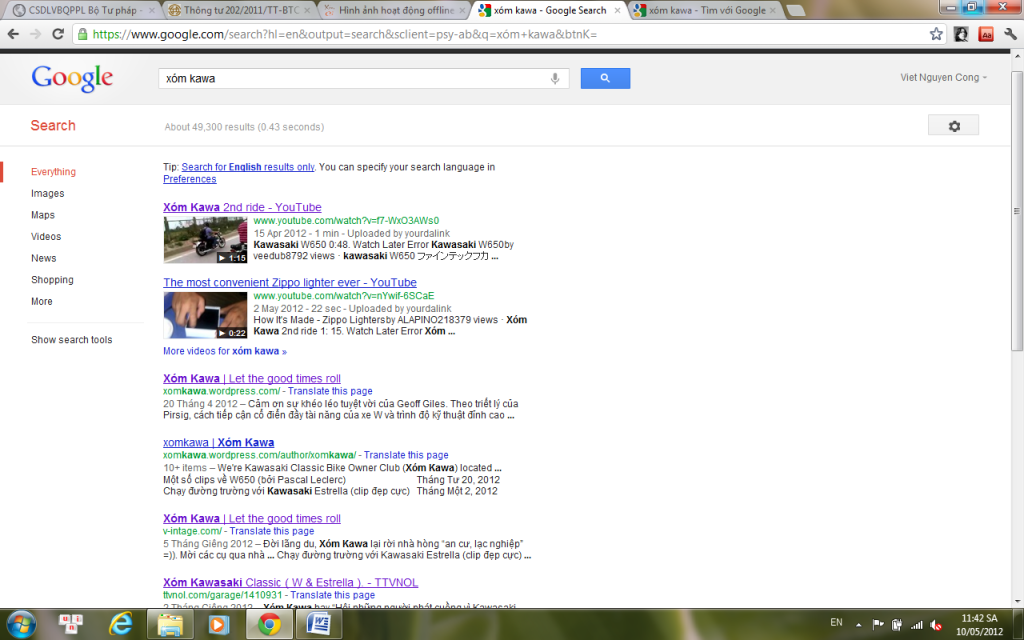1024x640 pixels.
Task: Start voice search with the microphone icon
Action: [x=554, y=78]
